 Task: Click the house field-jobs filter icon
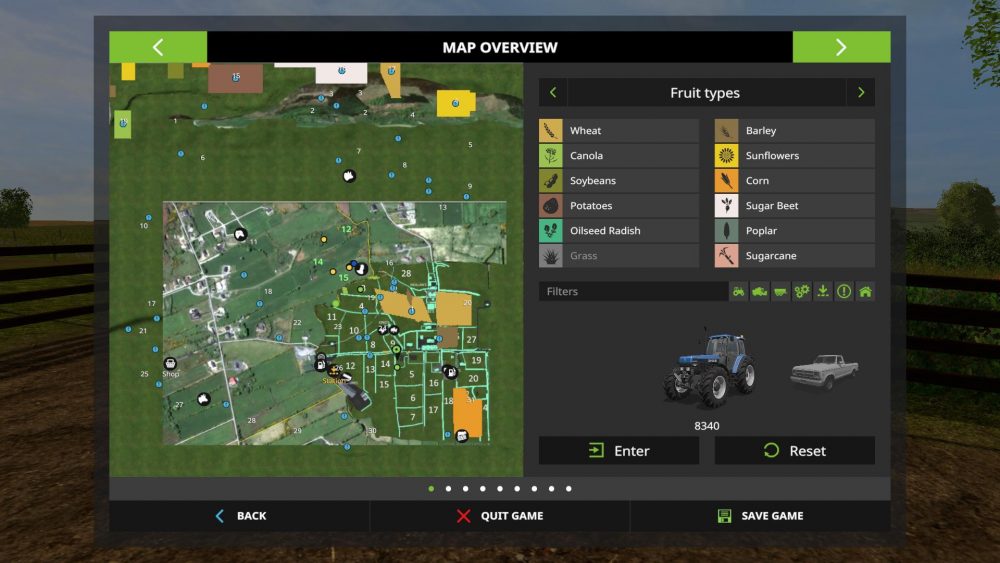(865, 291)
